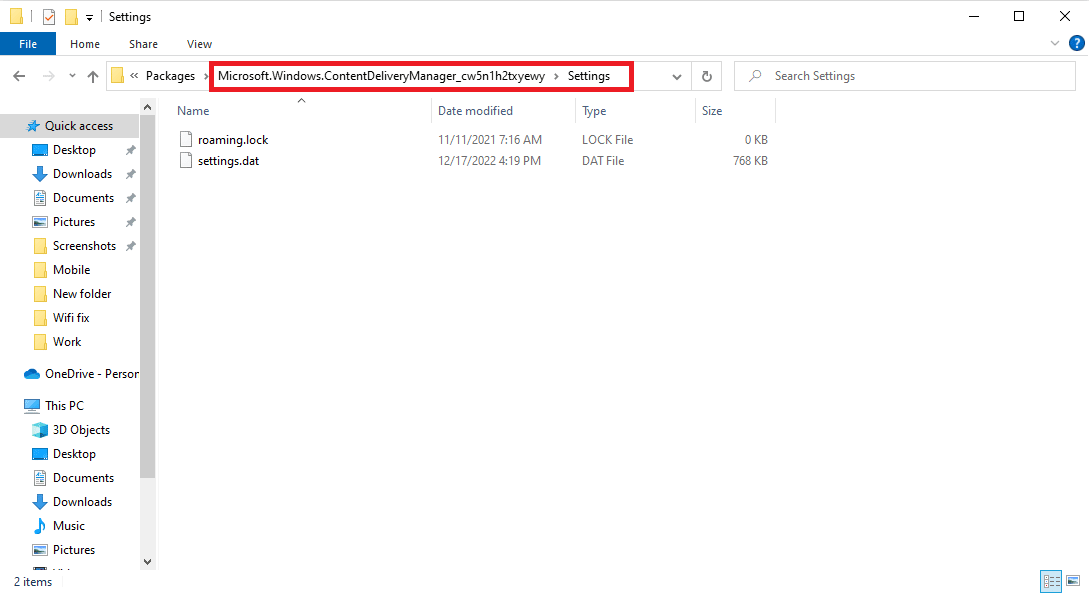
Task: Go back to previous folder
Action: (x=19, y=76)
